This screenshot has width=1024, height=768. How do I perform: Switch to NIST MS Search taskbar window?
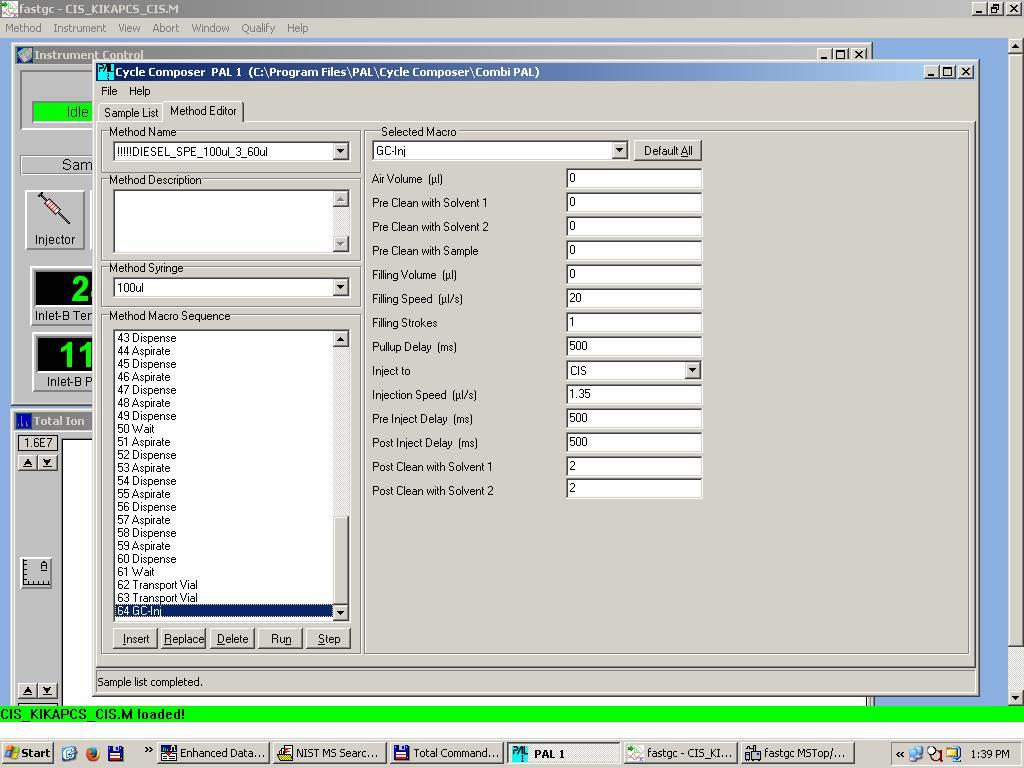click(329, 753)
